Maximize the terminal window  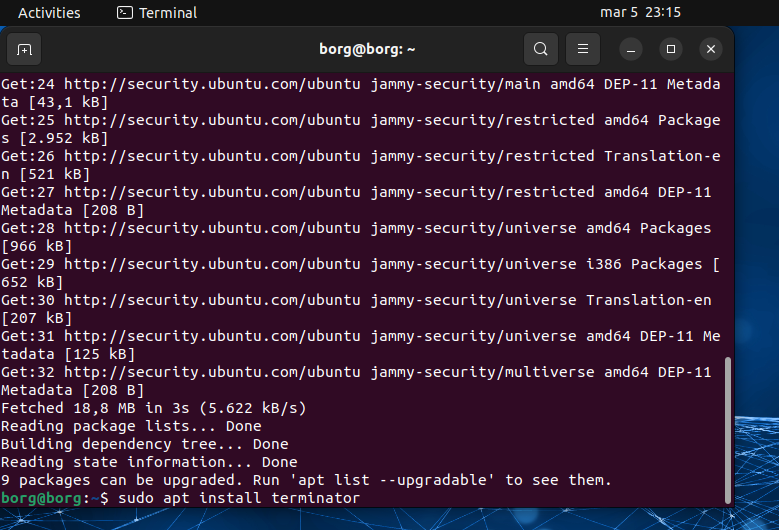(671, 49)
